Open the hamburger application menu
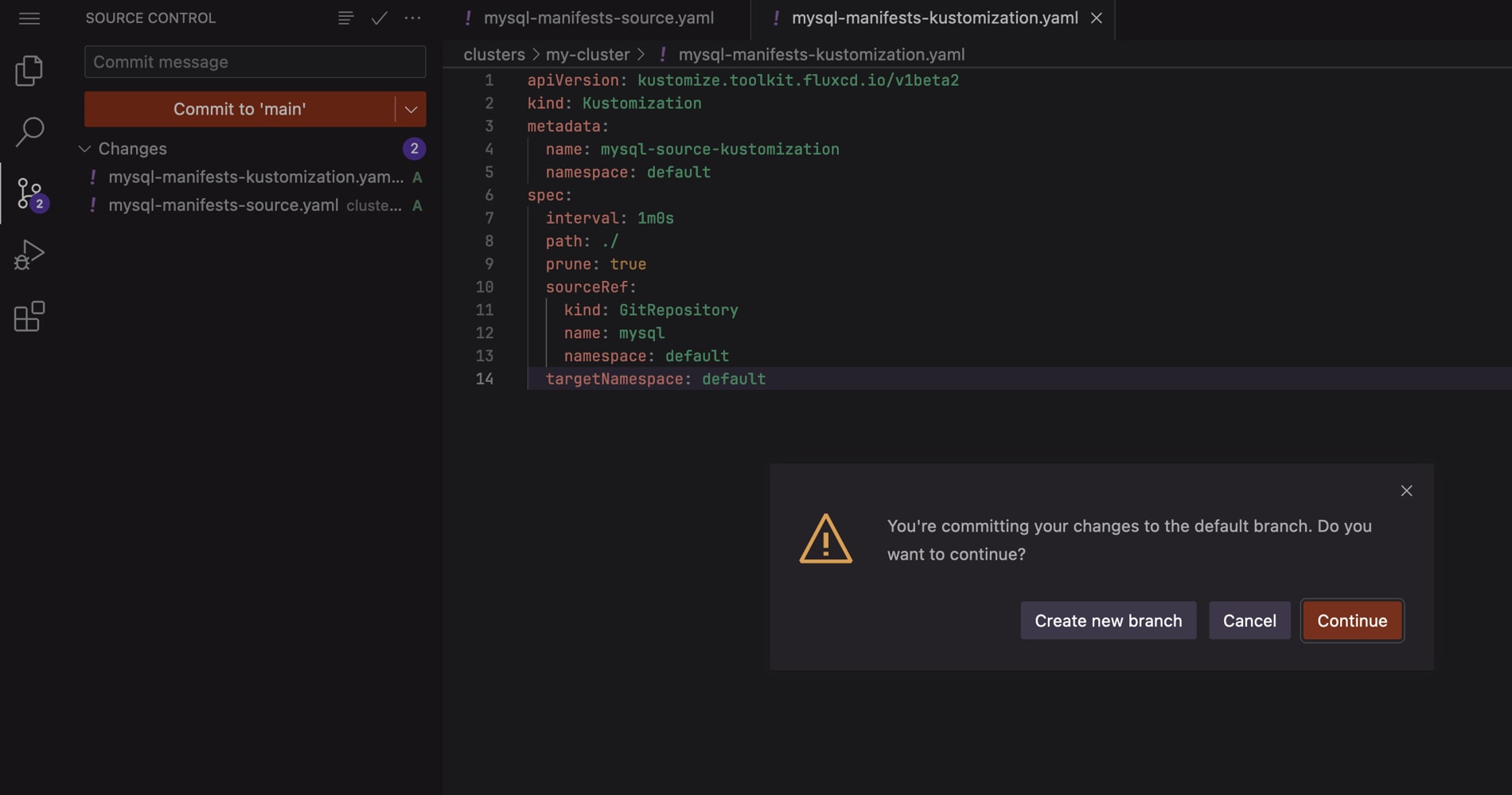The width and height of the screenshot is (1512, 795). coord(29,18)
